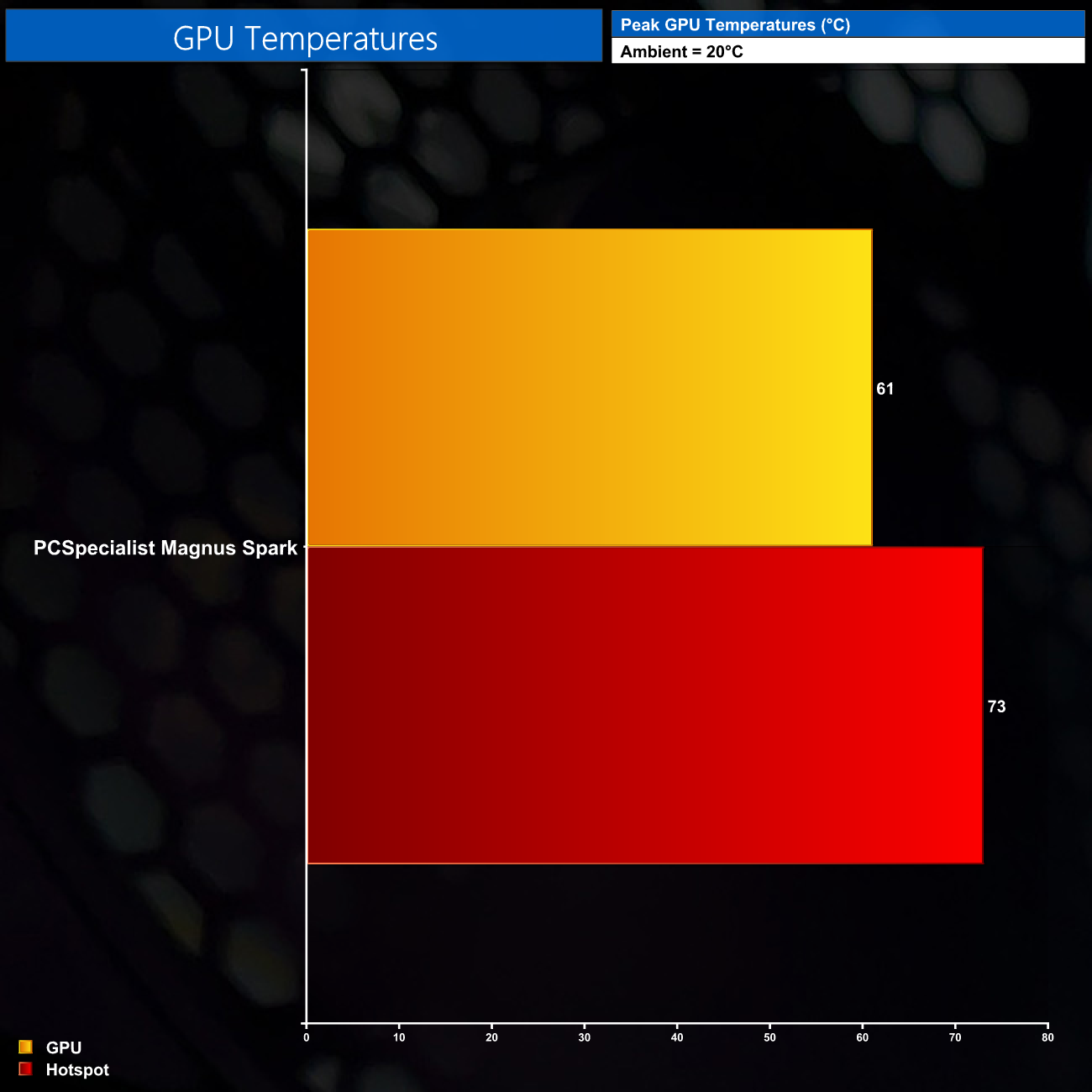Click the axis tick label 10

click(399, 1037)
